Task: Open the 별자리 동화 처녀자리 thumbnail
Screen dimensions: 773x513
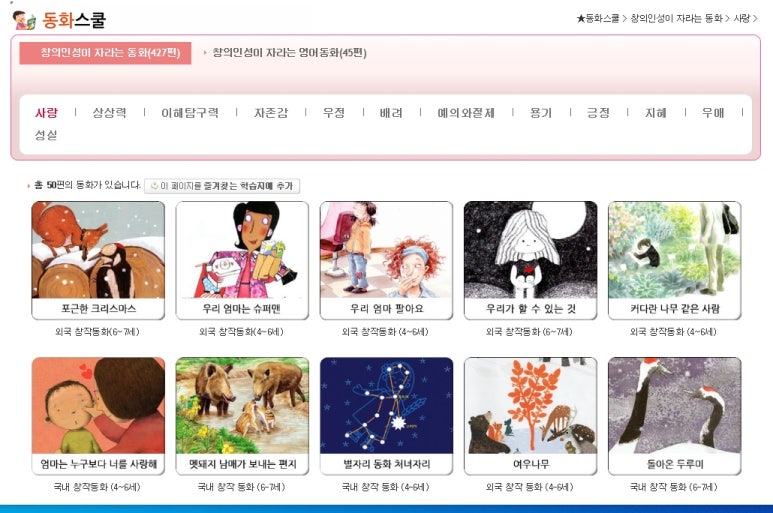Action: click(386, 406)
